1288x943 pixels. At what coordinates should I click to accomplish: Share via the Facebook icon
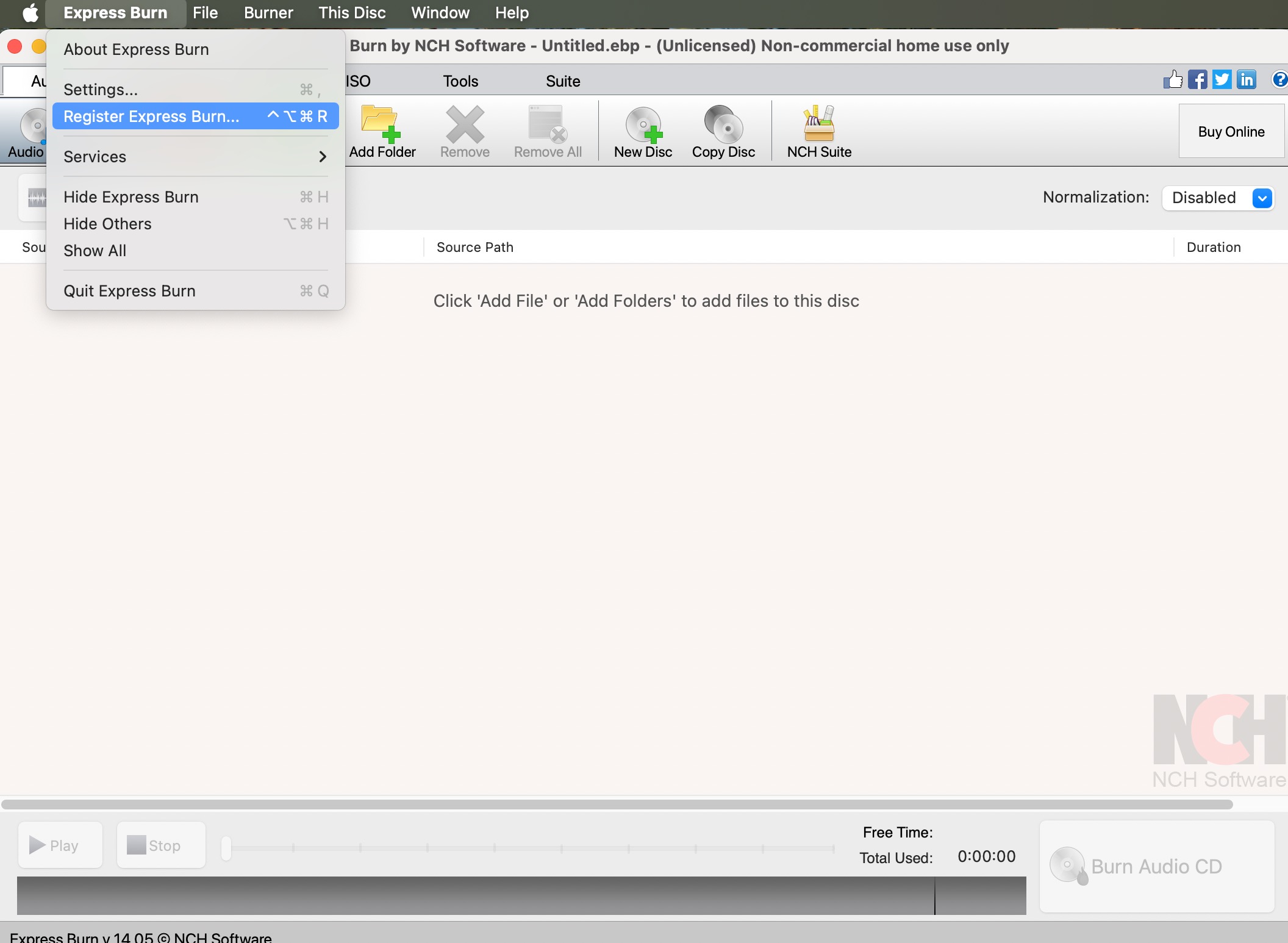point(1197,80)
